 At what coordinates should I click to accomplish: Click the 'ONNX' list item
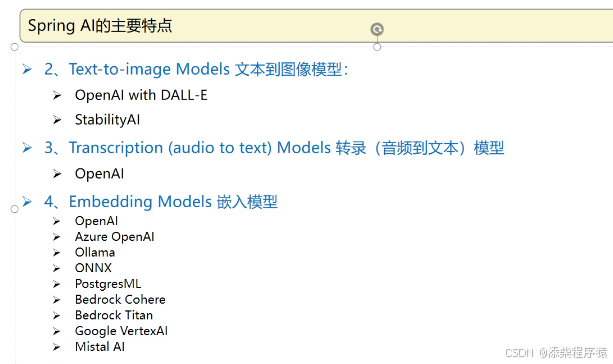coord(93,268)
